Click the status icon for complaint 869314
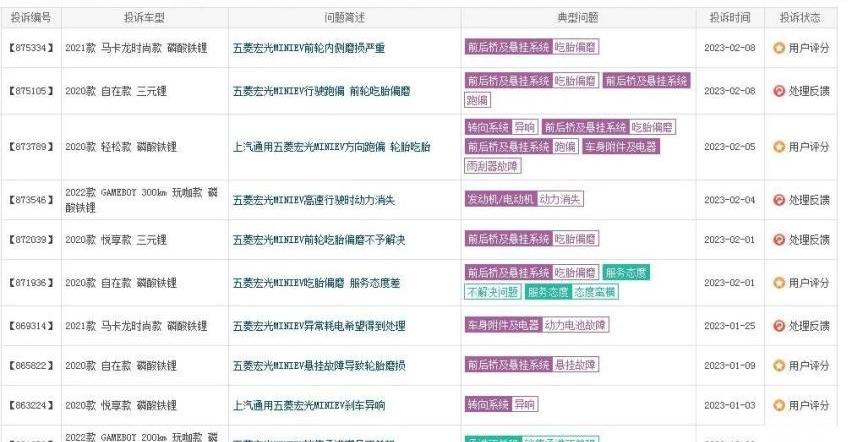The image size is (852, 442). [779, 326]
